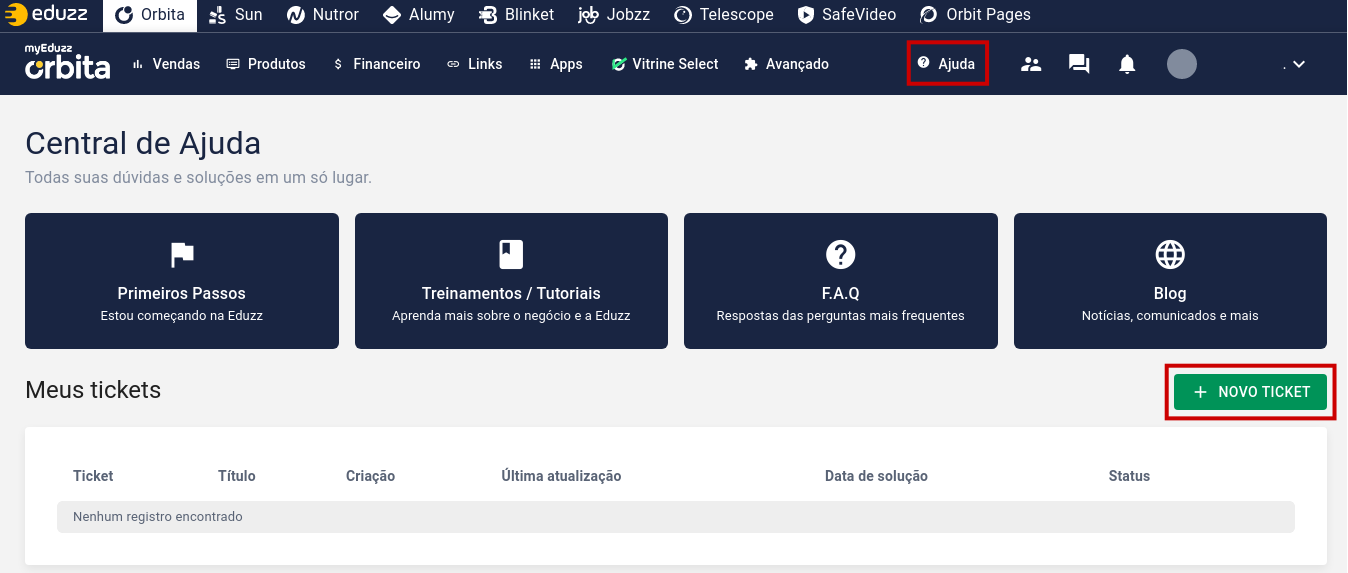Click the question mark icon on F.A.Q
1348x573 pixels.
[x=840, y=255]
